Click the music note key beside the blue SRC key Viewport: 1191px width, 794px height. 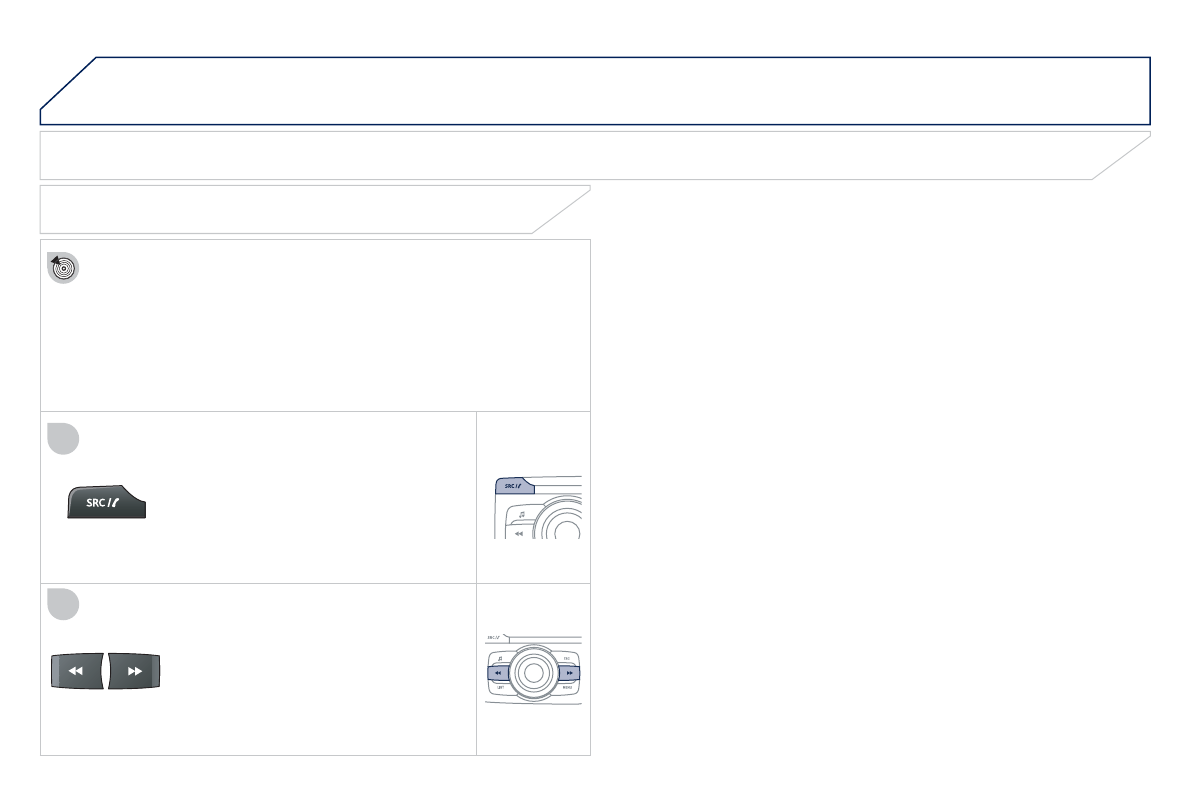tap(521, 515)
